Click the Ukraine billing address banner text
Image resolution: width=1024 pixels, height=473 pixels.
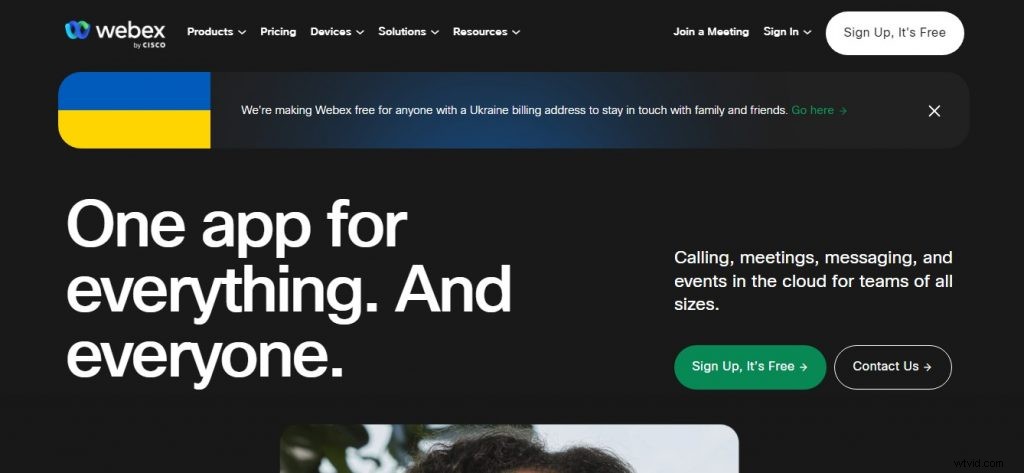pos(514,110)
